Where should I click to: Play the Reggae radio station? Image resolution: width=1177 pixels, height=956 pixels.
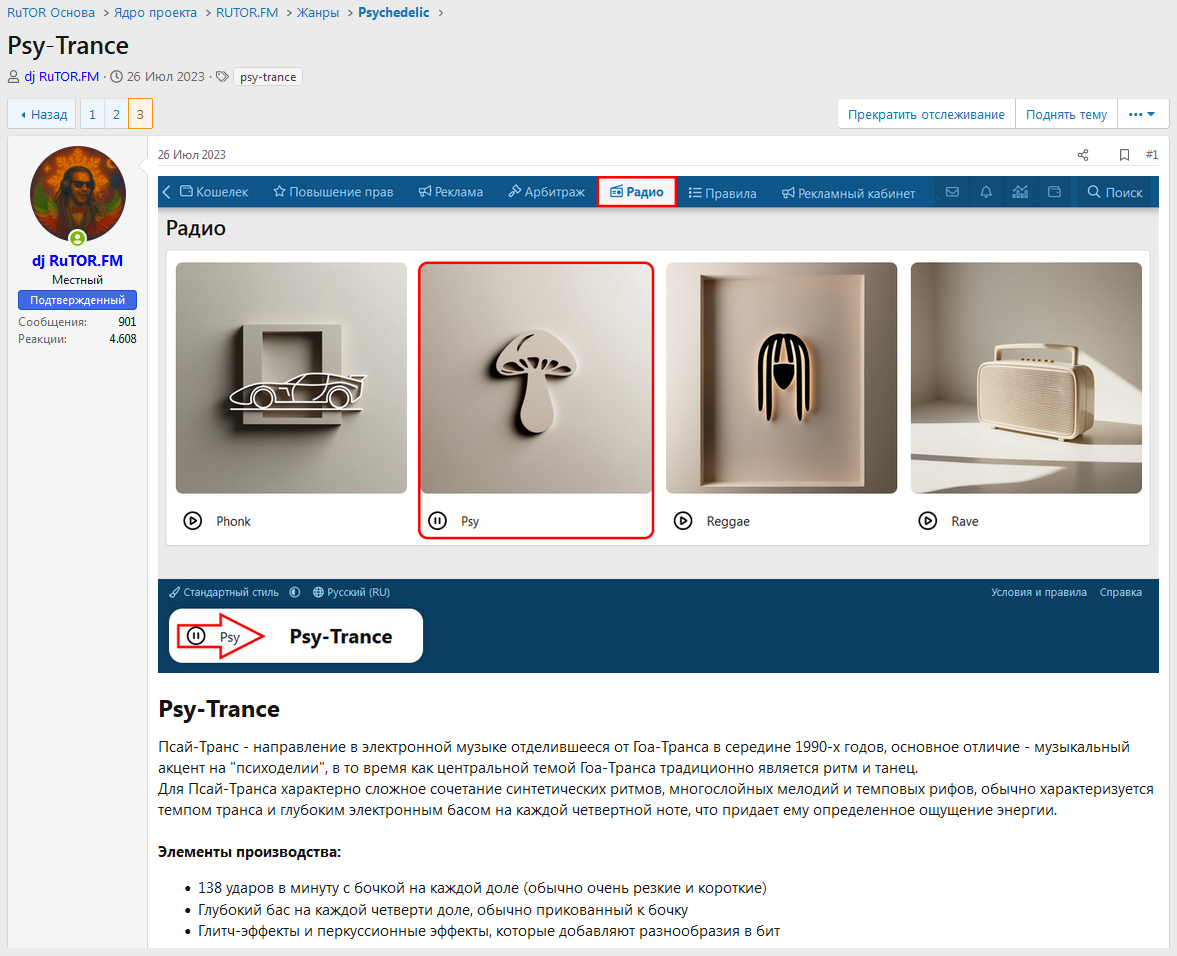(x=683, y=521)
